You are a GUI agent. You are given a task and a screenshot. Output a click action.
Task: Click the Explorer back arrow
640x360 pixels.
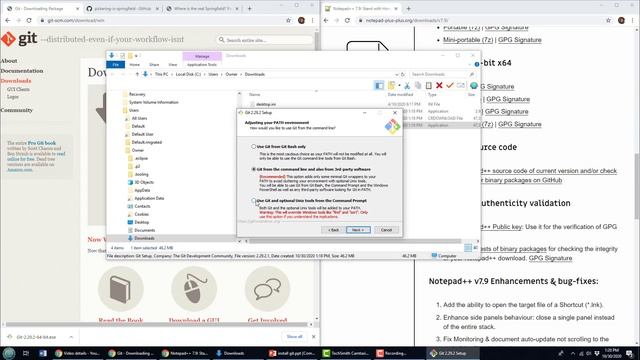point(113,74)
